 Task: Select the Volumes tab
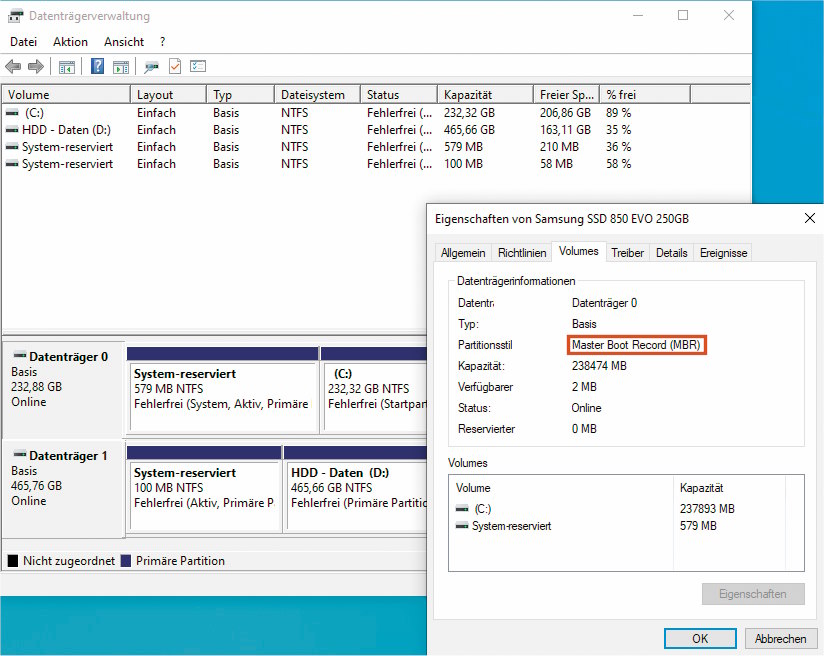[579, 251]
